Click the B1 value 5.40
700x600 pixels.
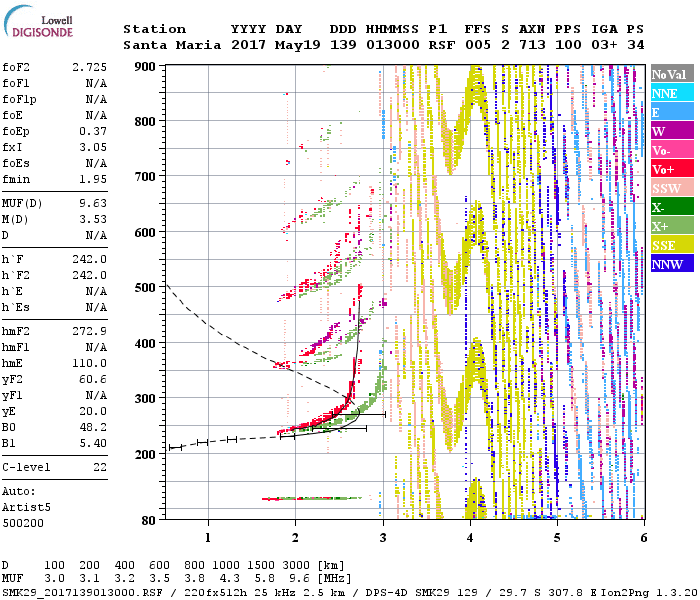pos(93,444)
